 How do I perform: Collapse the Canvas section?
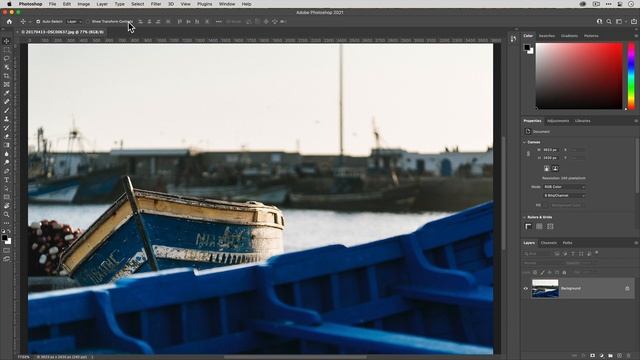(524, 142)
